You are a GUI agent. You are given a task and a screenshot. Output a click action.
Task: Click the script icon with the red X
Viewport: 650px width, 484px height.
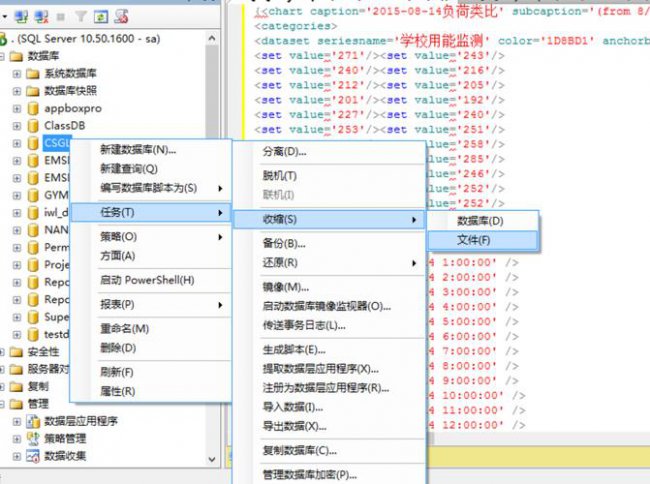[121, 17]
